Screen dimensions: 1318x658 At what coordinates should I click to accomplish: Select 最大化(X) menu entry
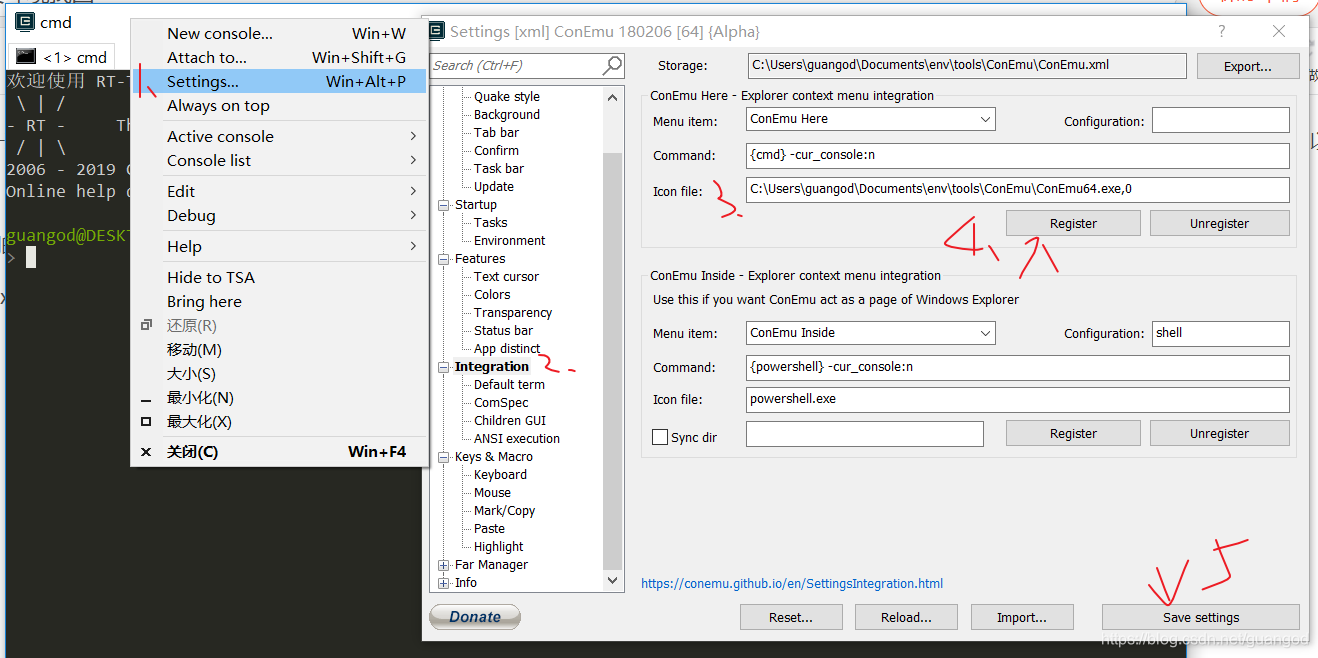coord(279,421)
